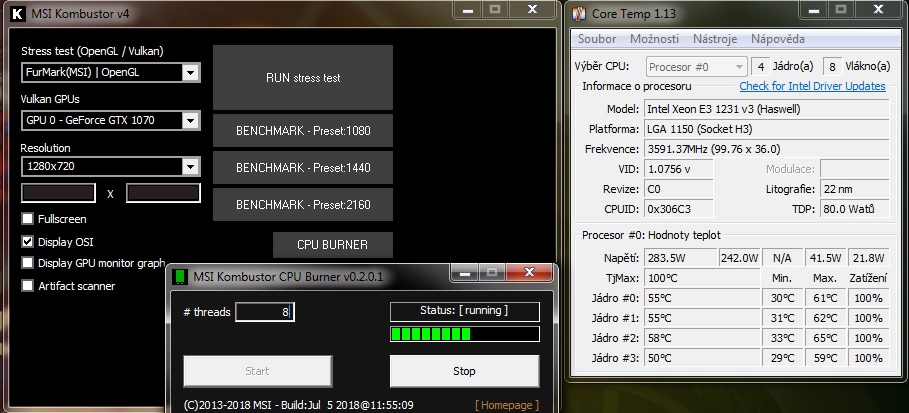909x413 pixels.
Task: Click the Frekvence 3591.37MHz value
Action: point(766,149)
